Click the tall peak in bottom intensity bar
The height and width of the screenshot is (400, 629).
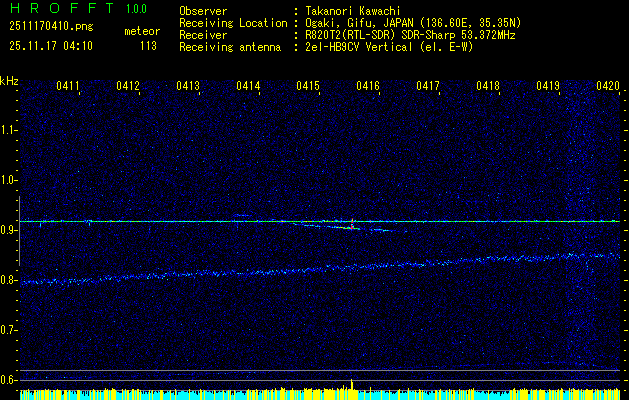pyautogui.click(x=352, y=385)
